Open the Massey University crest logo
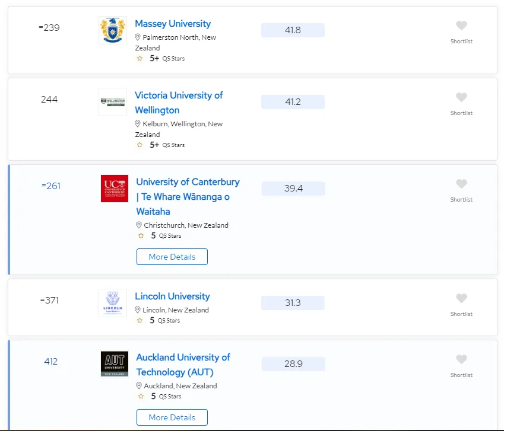Image resolution: width=506 pixels, height=439 pixels. tap(113, 30)
